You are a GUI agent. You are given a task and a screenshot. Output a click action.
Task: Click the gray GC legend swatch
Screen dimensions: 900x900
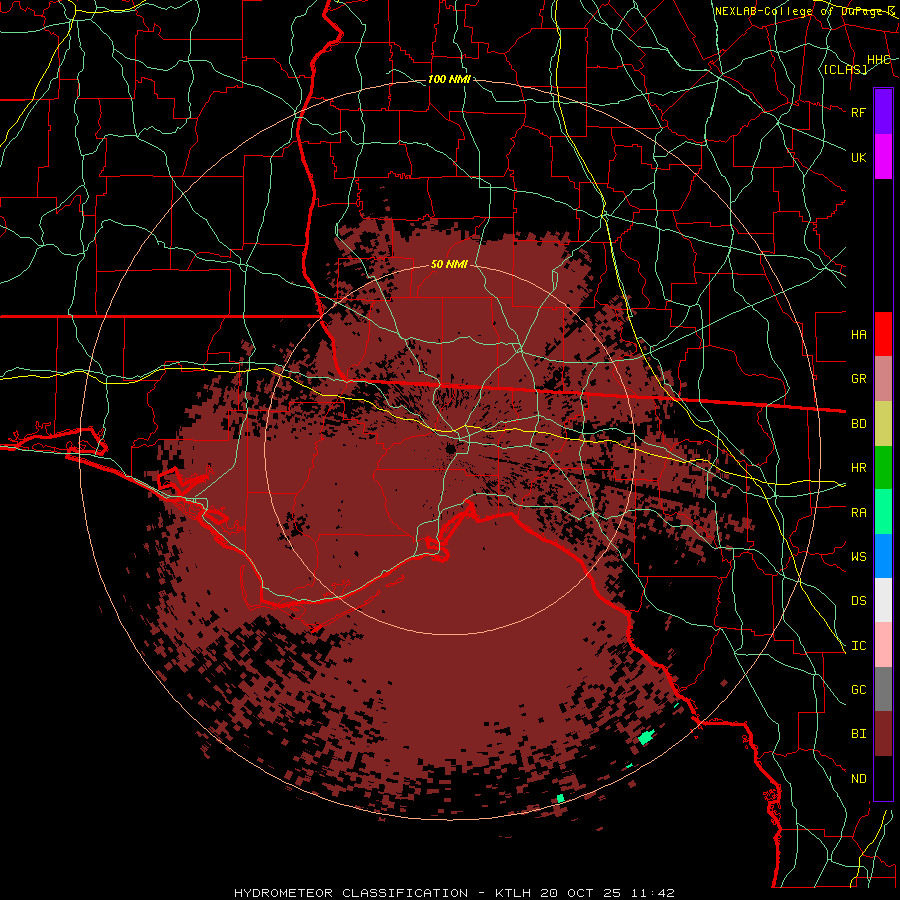tap(883, 689)
